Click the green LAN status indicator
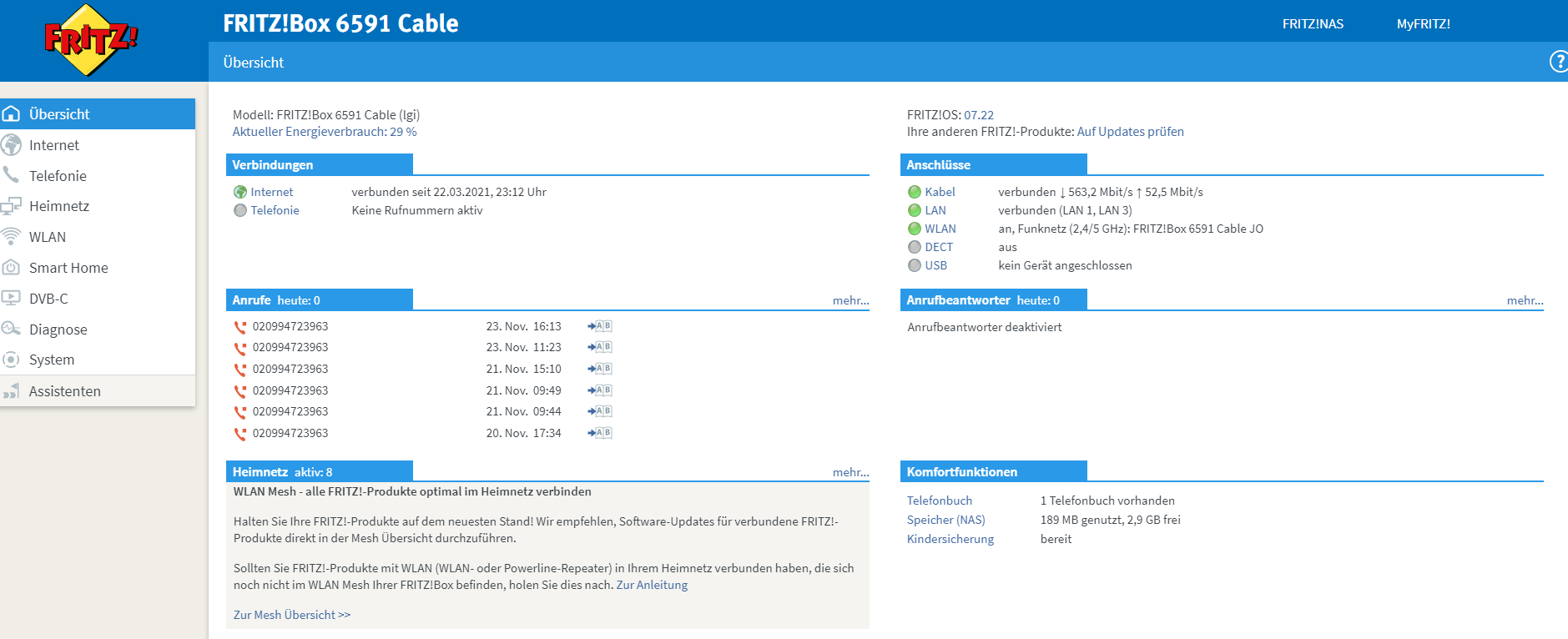This screenshot has height=639, width=1568. pyautogui.click(x=915, y=210)
